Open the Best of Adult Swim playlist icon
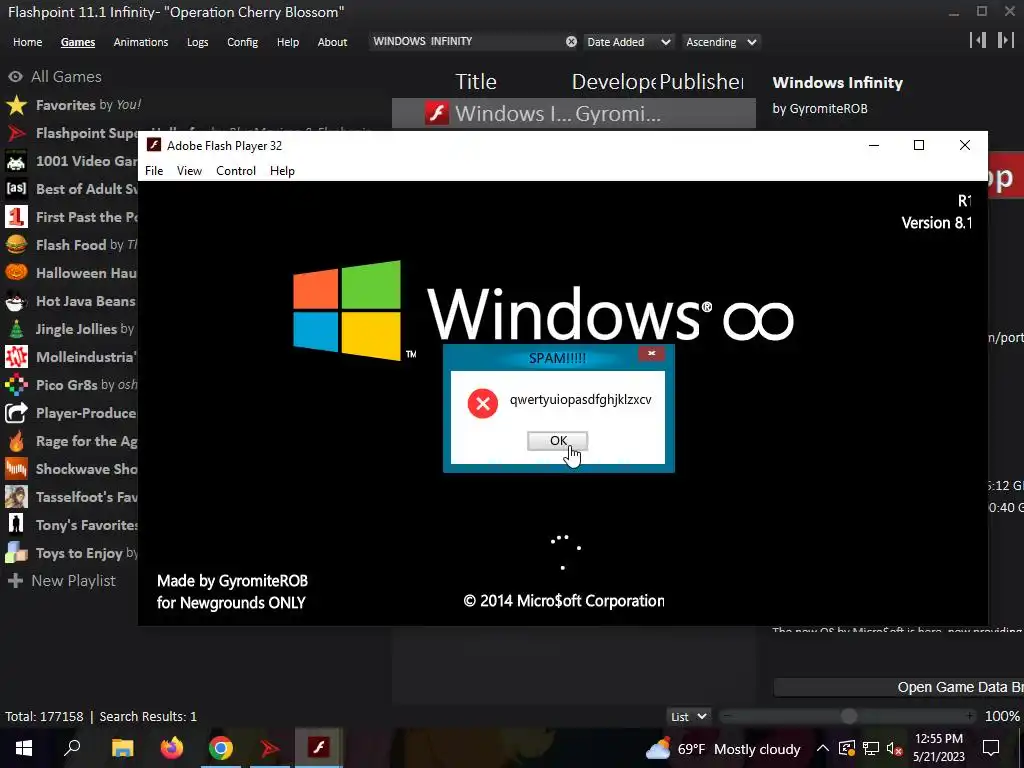This screenshot has height=768, width=1024. point(16,189)
